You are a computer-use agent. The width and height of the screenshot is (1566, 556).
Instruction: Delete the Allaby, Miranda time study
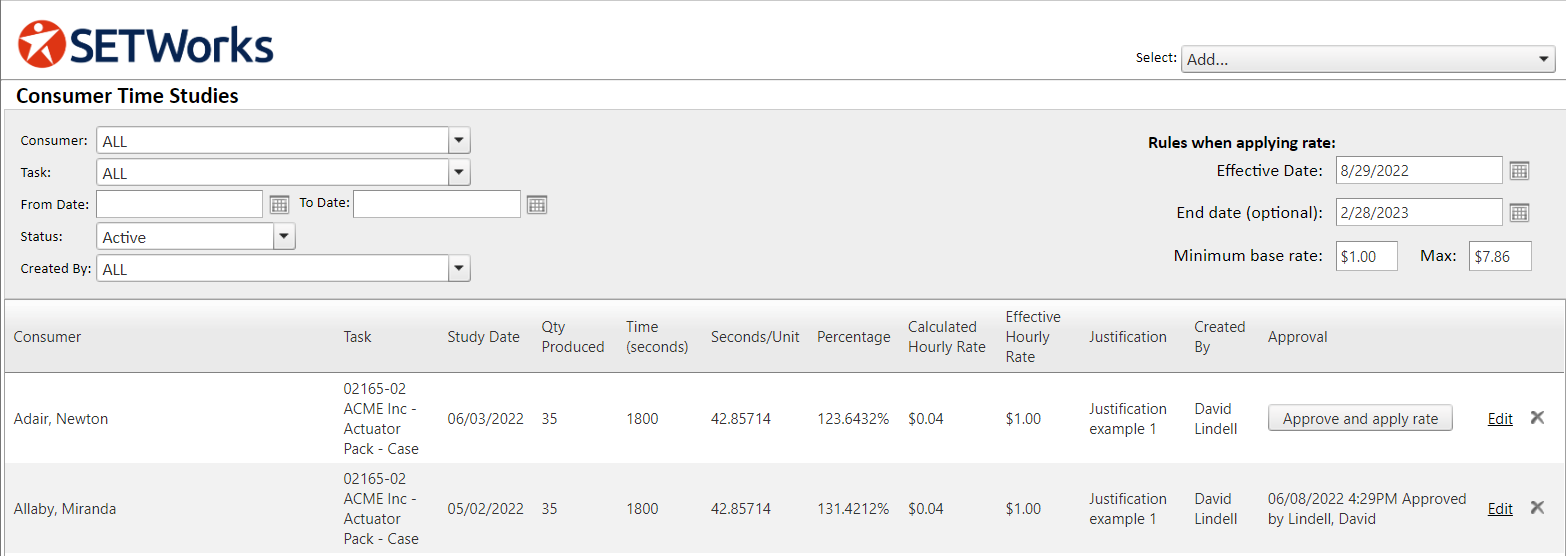(x=1537, y=508)
